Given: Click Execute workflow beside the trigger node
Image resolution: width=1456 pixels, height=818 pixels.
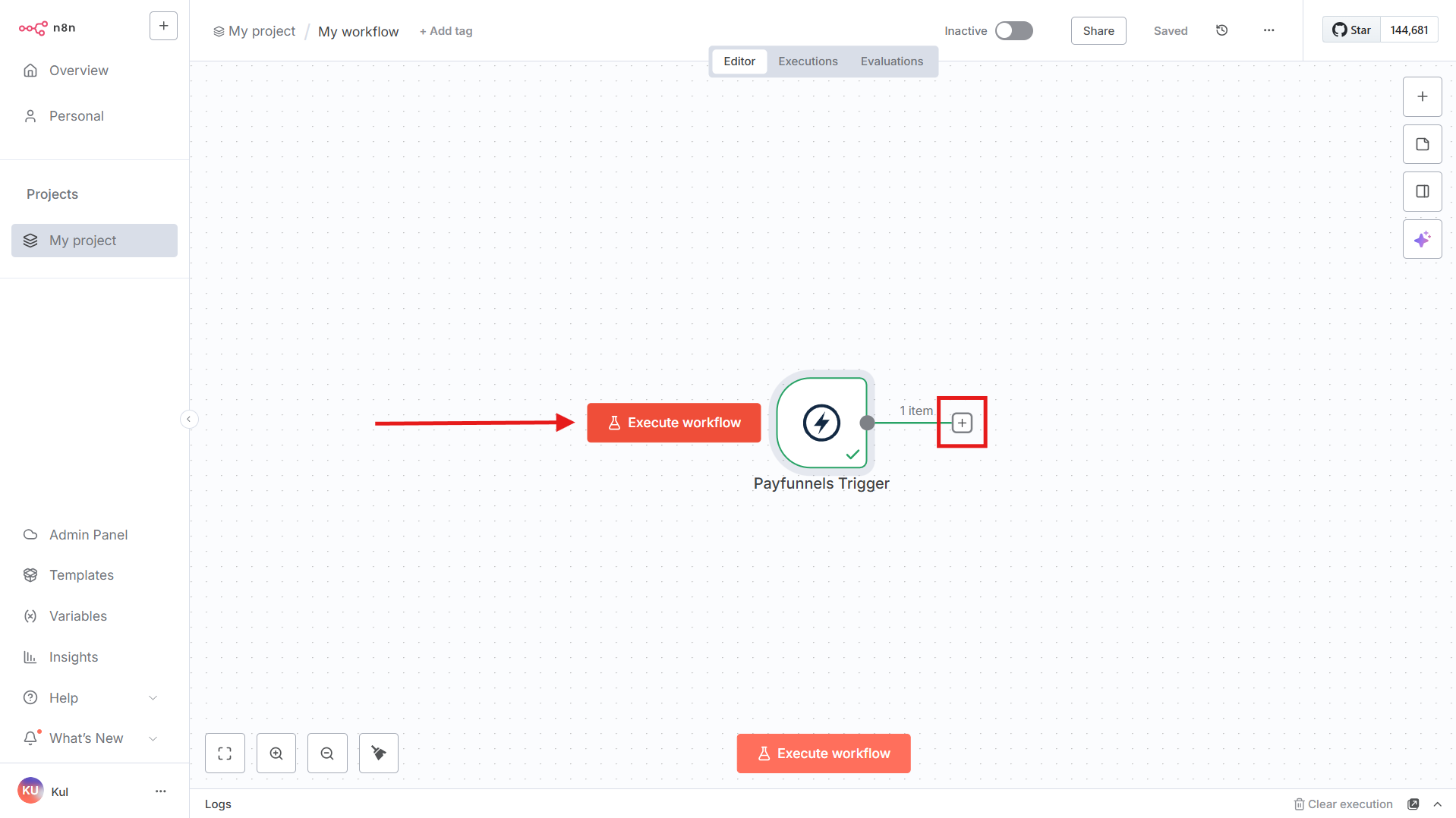Looking at the screenshot, I should pyautogui.click(x=674, y=423).
